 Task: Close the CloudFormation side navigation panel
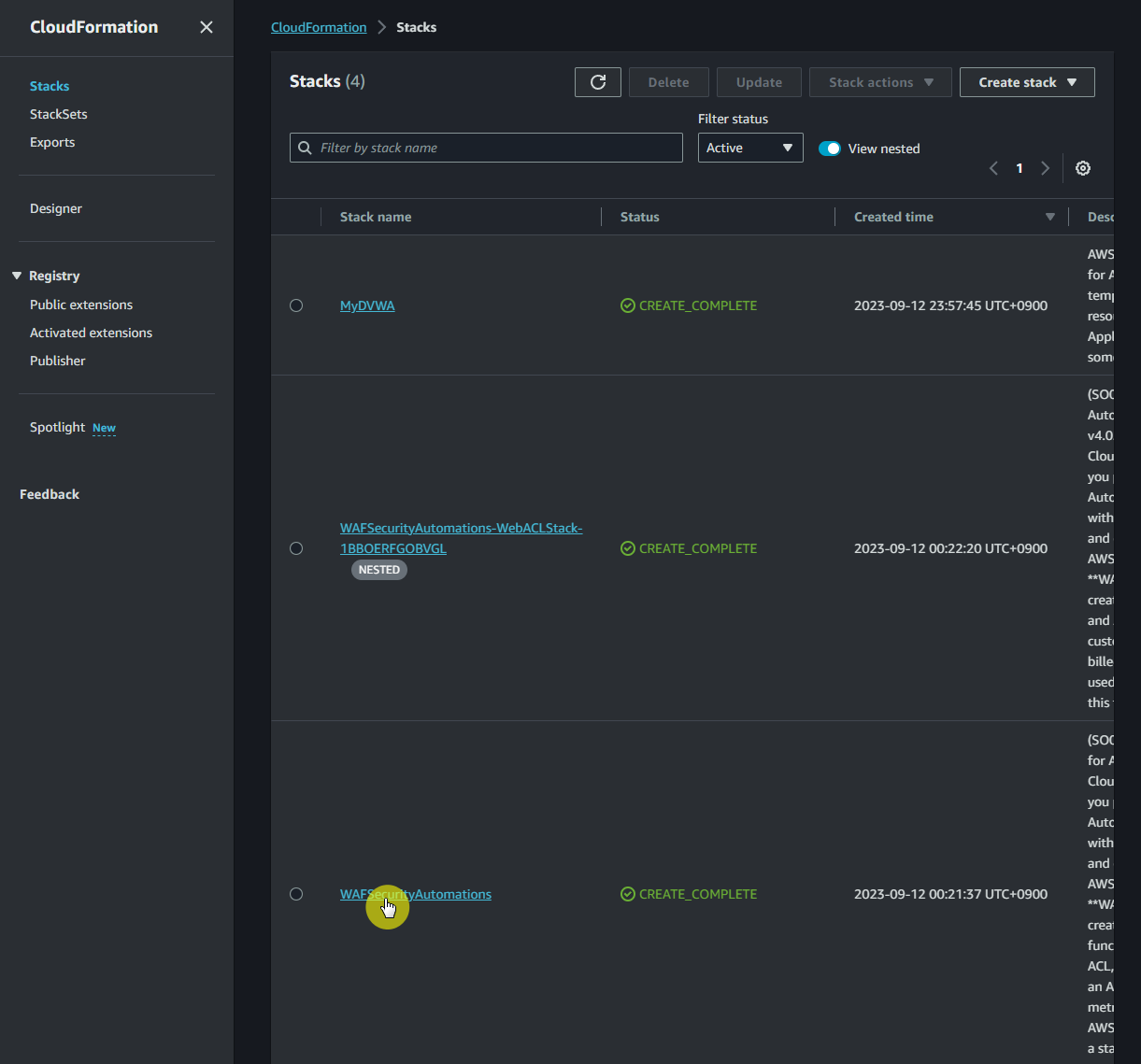207,27
